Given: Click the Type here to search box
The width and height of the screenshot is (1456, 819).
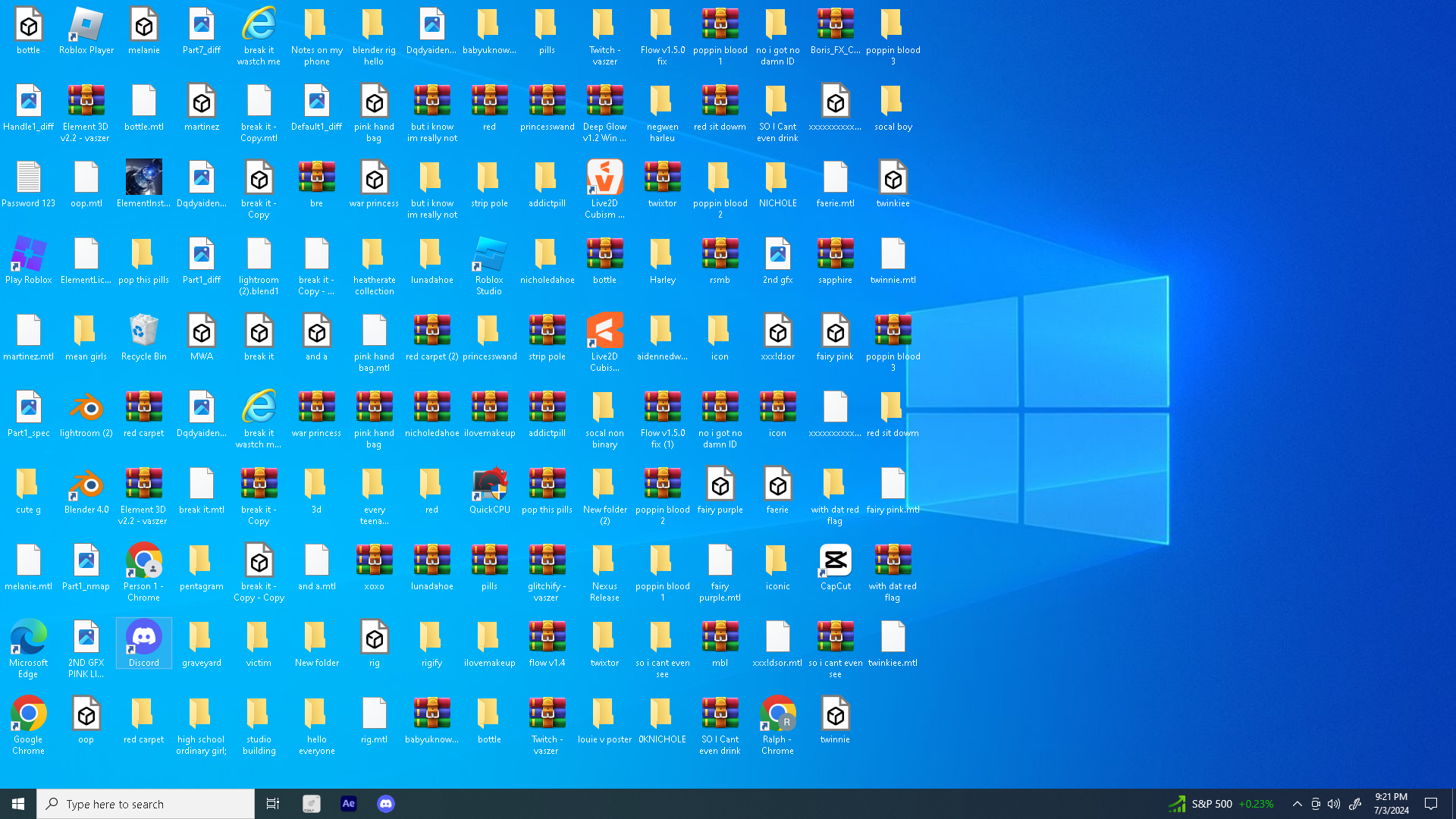Looking at the screenshot, I should click(146, 804).
